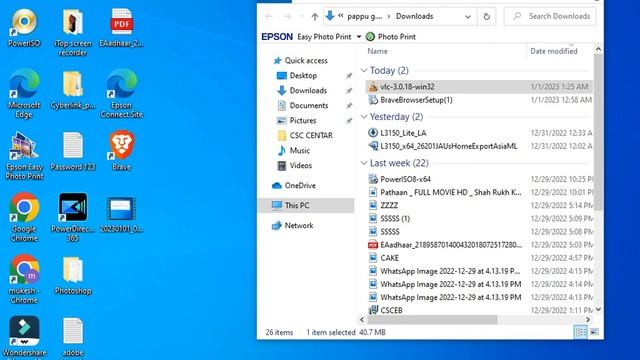Switch to details view layout button

[580, 332]
